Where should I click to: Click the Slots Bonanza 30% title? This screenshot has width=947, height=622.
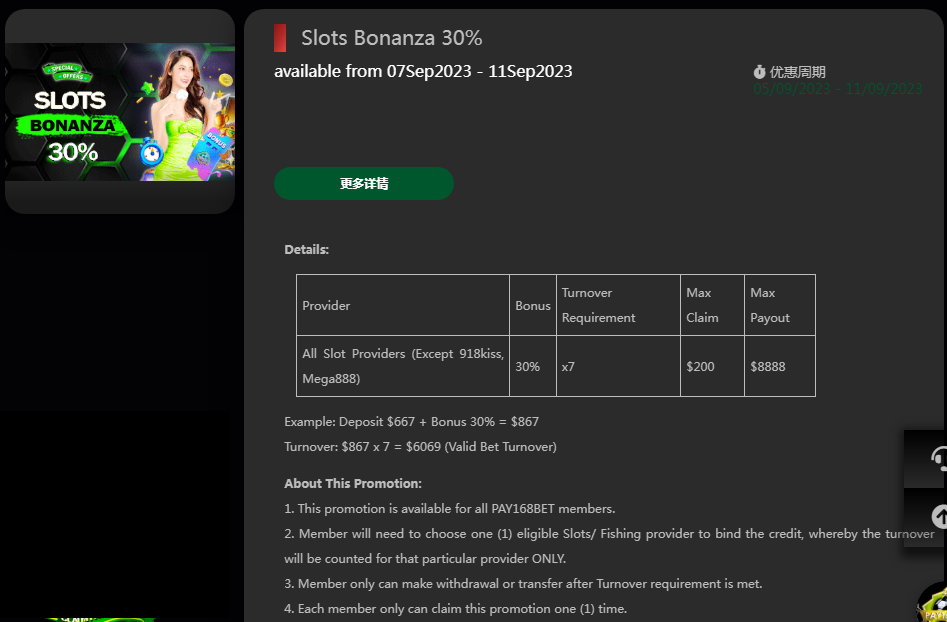pyautogui.click(x=391, y=38)
